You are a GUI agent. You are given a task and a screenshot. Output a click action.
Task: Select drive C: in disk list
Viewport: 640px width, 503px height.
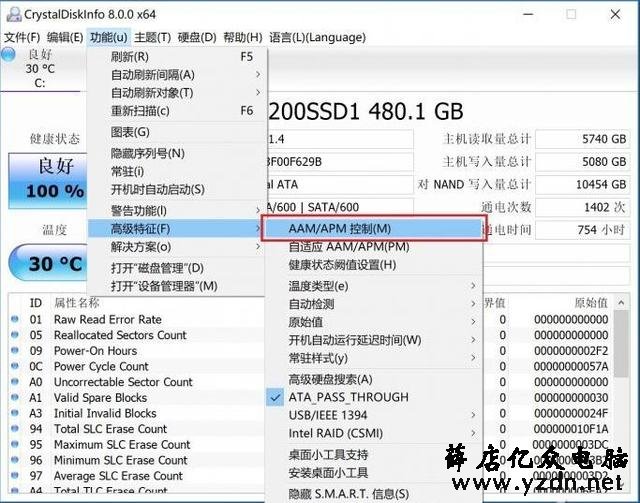pyautogui.click(x=40, y=68)
